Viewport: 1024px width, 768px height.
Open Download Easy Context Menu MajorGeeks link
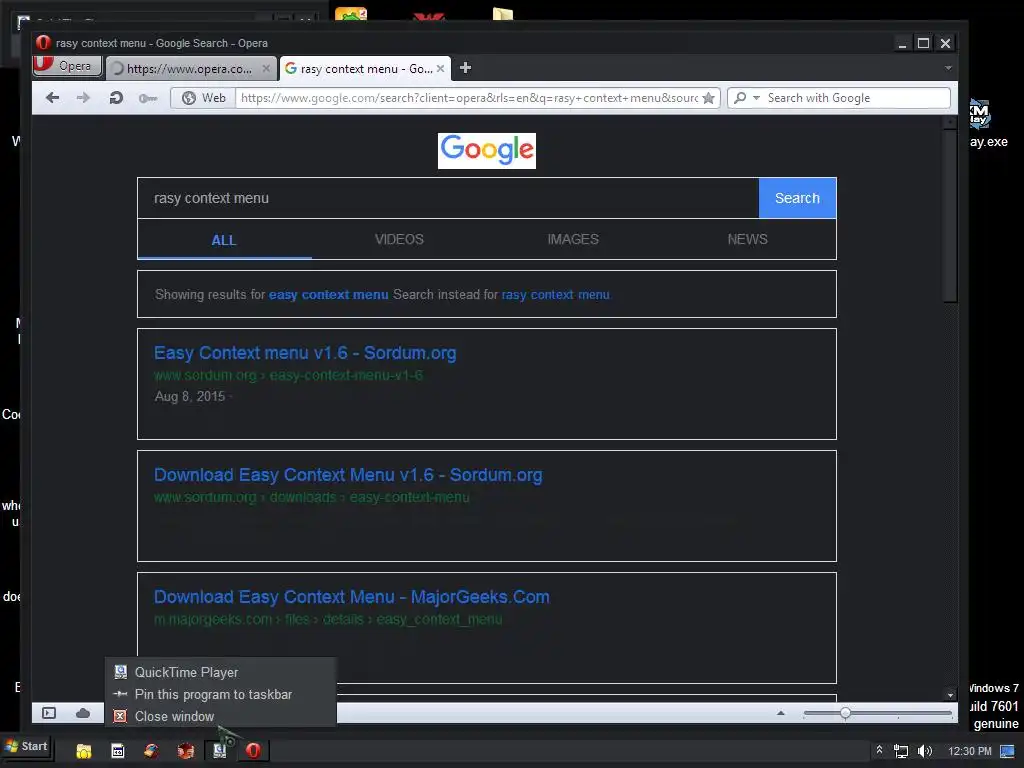[351, 597]
